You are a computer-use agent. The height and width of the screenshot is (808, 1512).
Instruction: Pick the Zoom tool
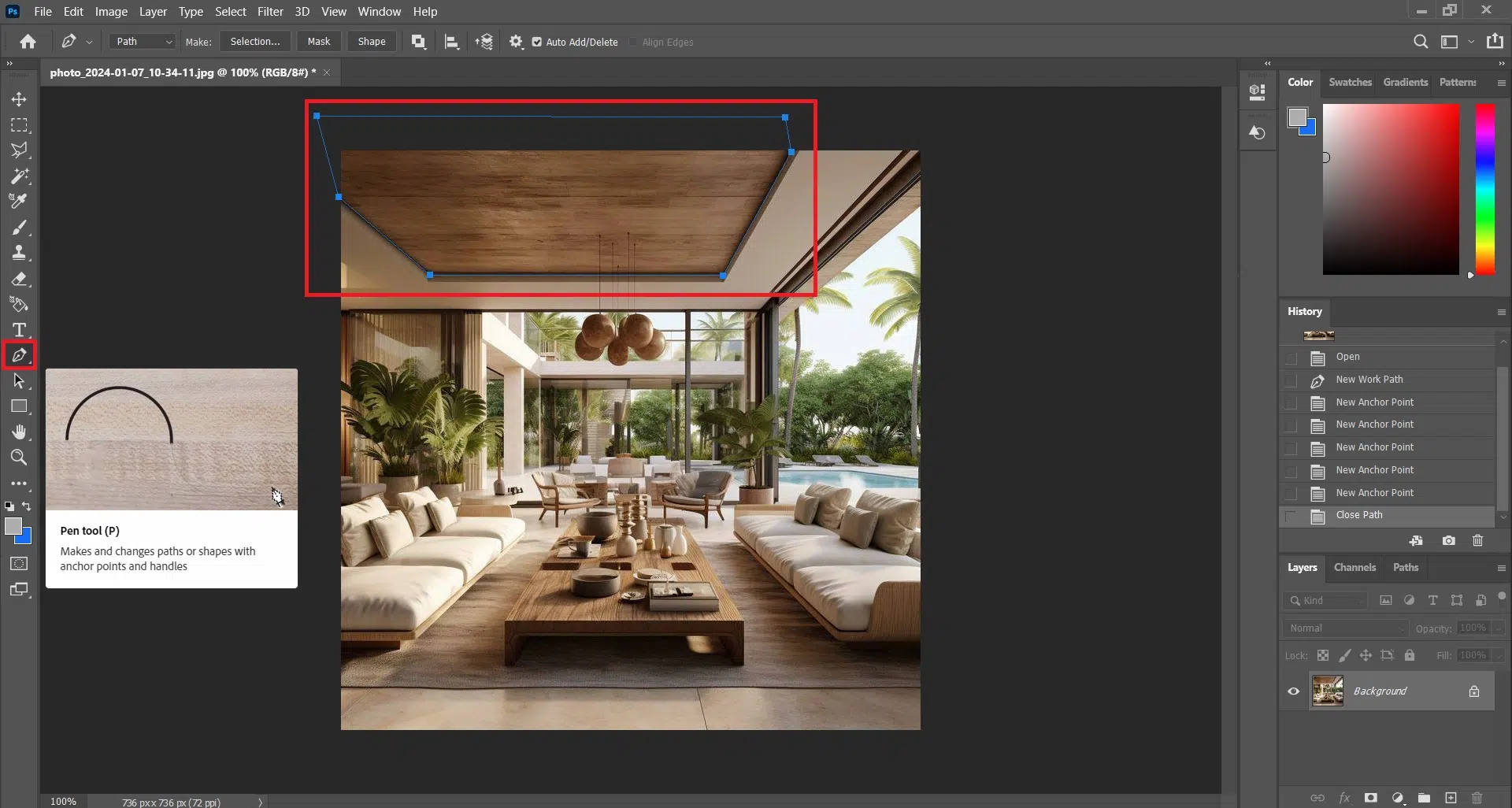[x=19, y=458]
